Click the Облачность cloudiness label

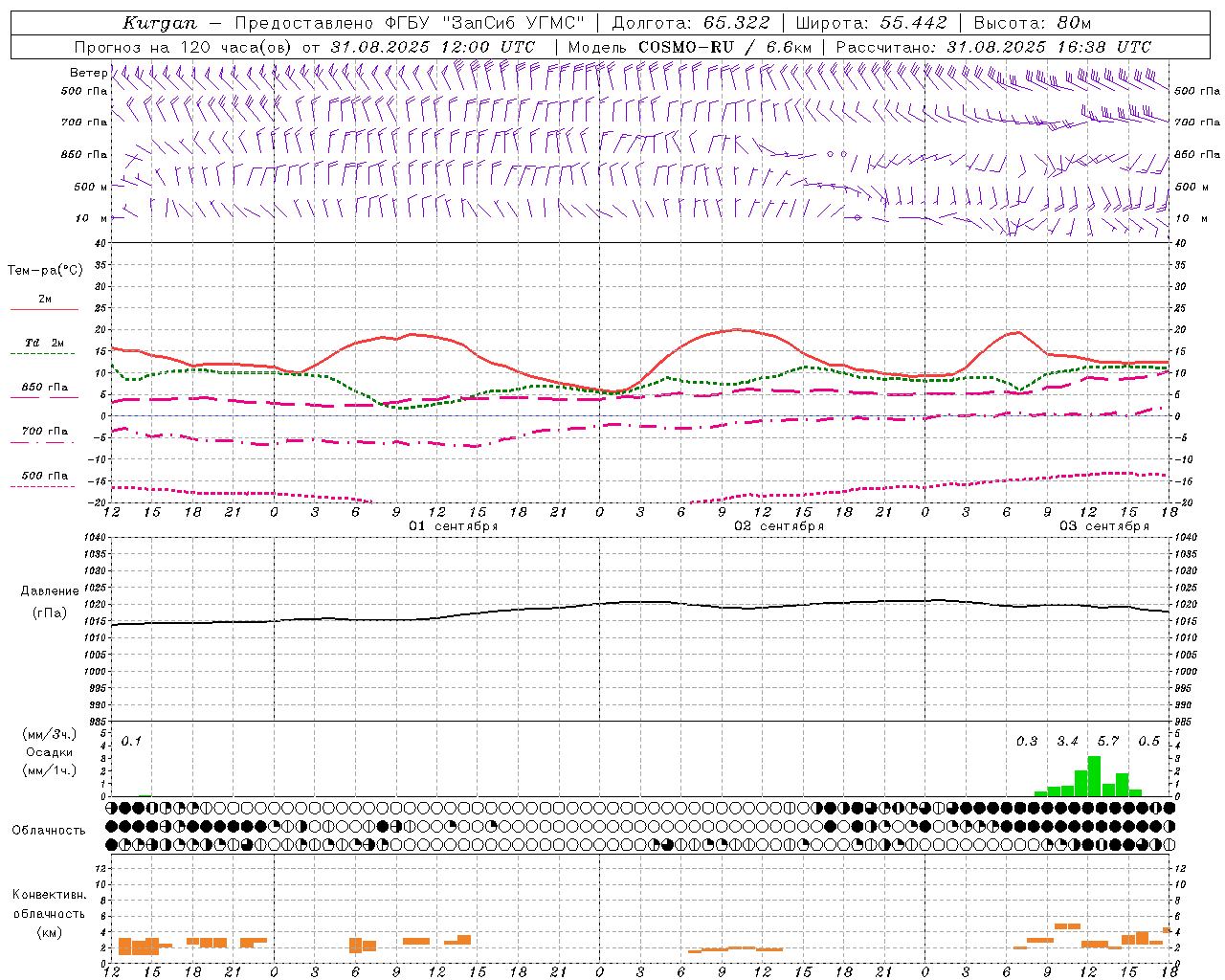pos(49,831)
